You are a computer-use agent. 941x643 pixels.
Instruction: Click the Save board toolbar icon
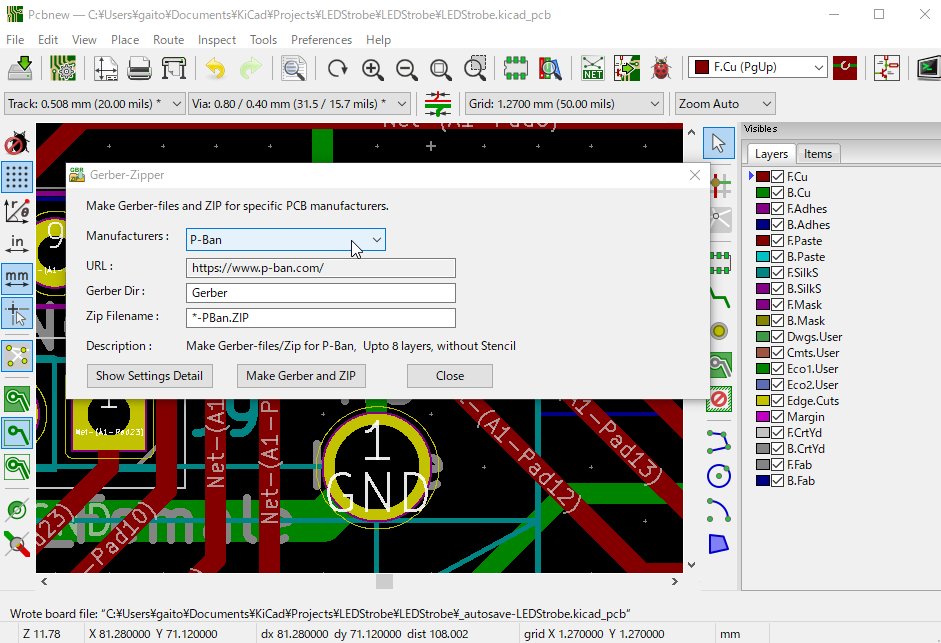(x=20, y=68)
